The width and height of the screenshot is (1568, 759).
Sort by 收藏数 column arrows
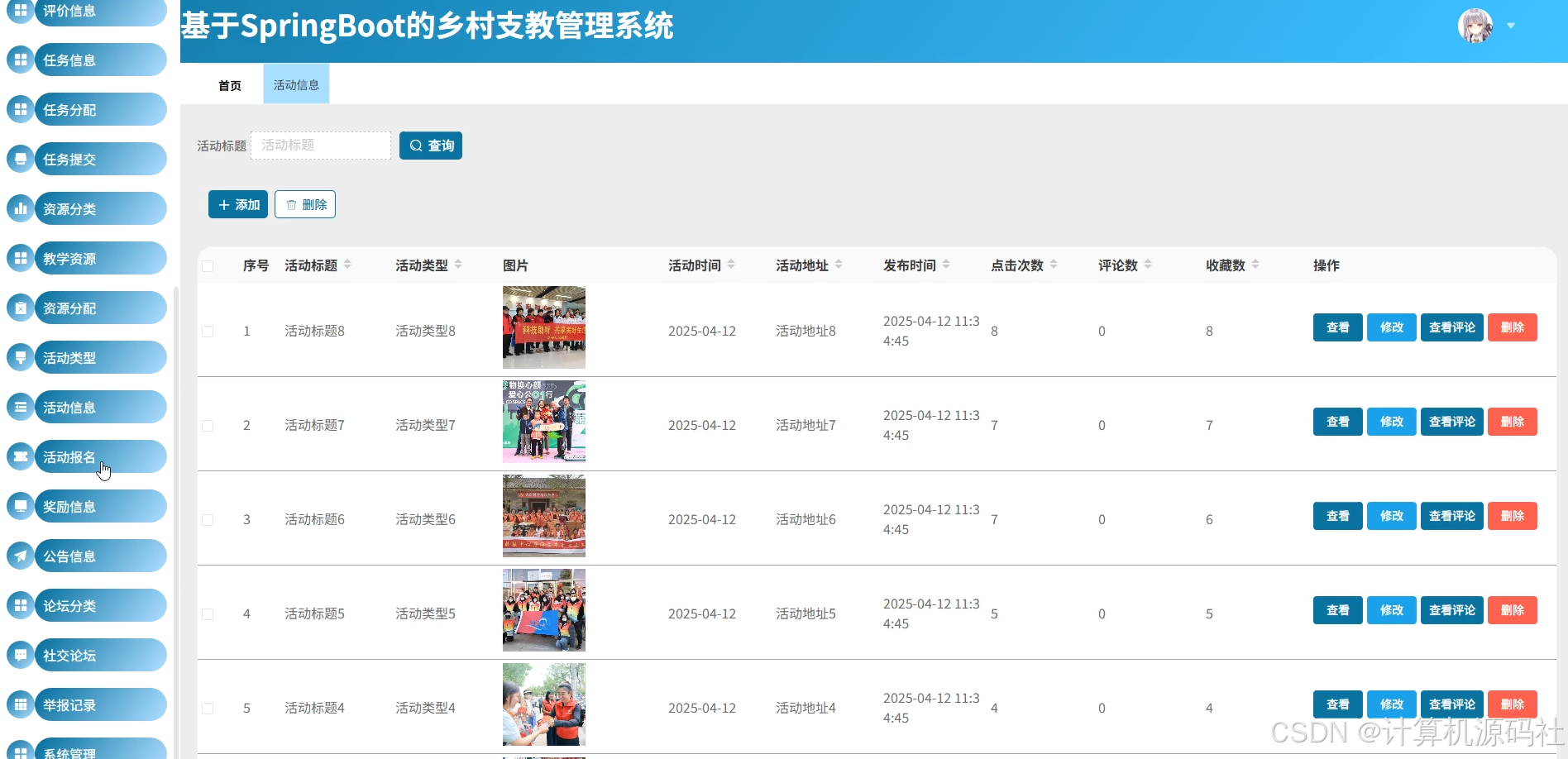click(1255, 265)
